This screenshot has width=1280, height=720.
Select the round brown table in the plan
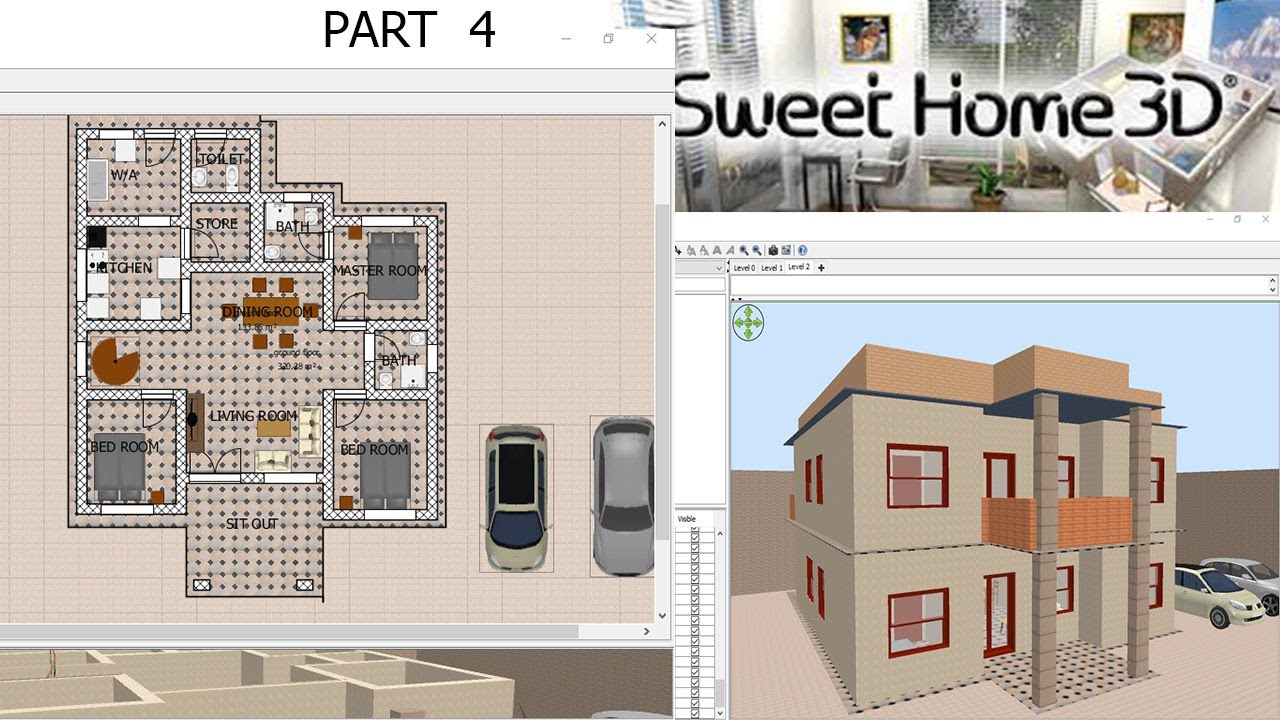point(116,361)
